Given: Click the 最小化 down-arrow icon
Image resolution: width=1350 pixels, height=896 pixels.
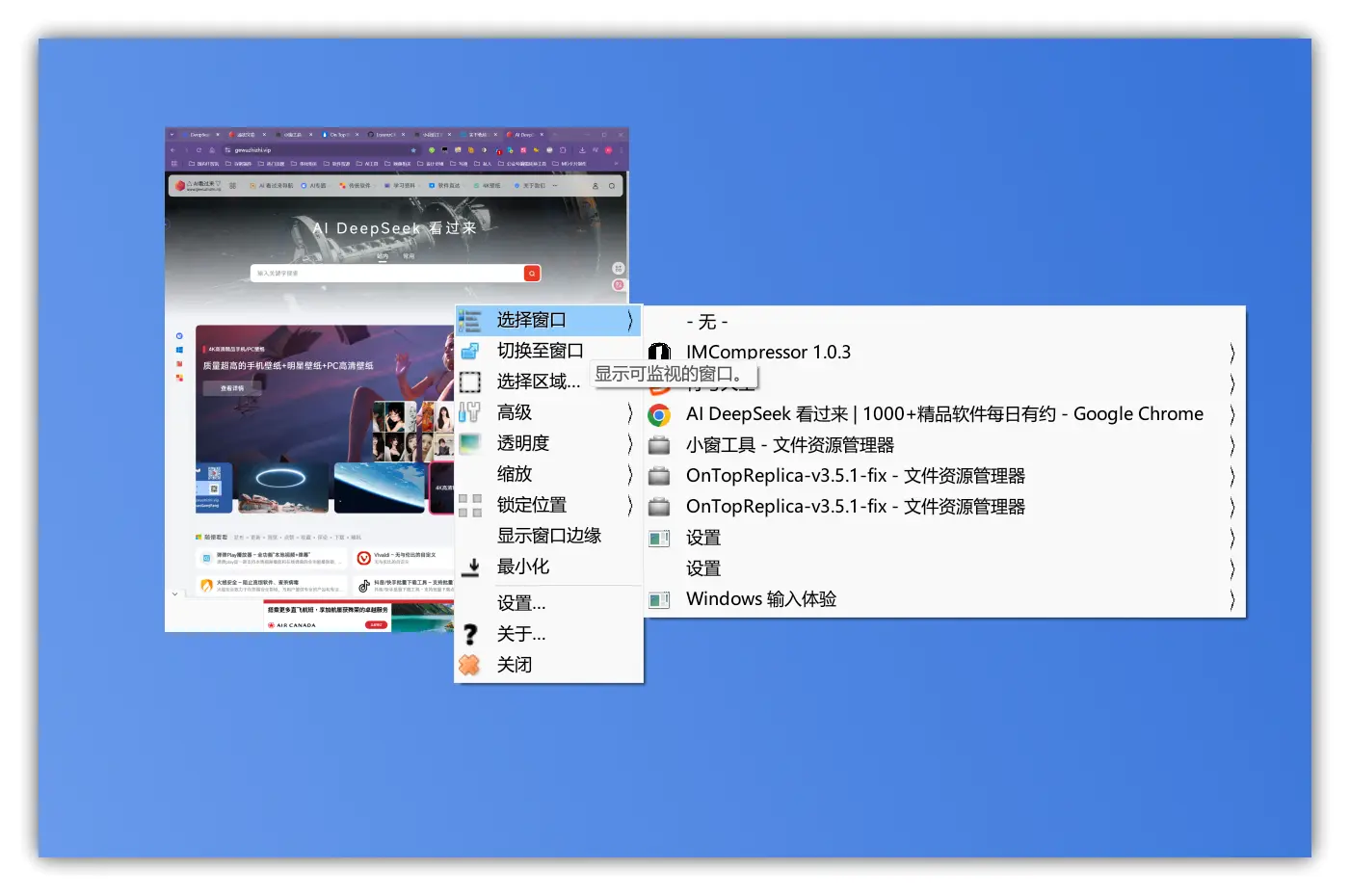Looking at the screenshot, I should pos(470,567).
